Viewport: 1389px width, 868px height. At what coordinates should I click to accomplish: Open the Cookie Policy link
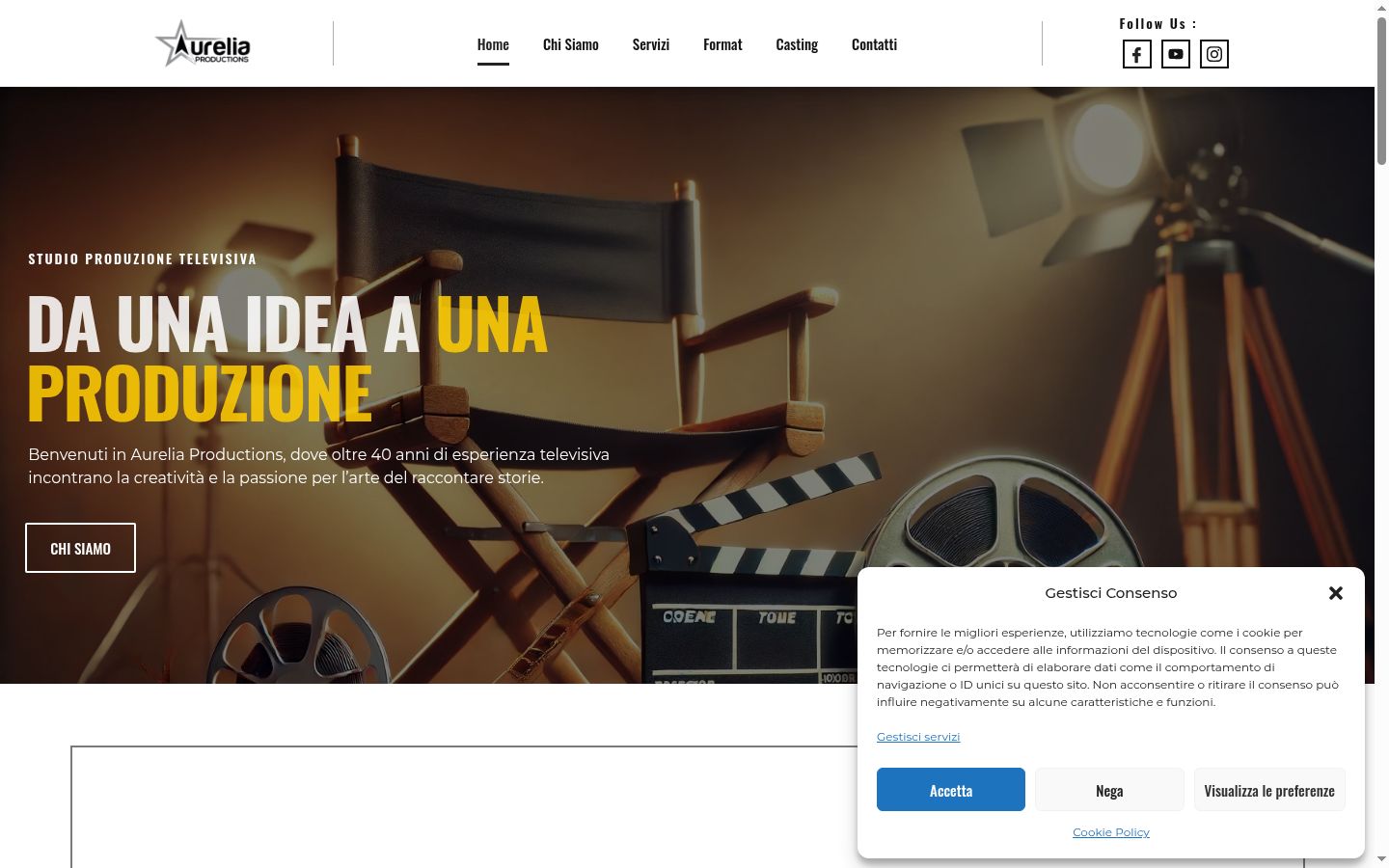pyautogui.click(x=1111, y=832)
